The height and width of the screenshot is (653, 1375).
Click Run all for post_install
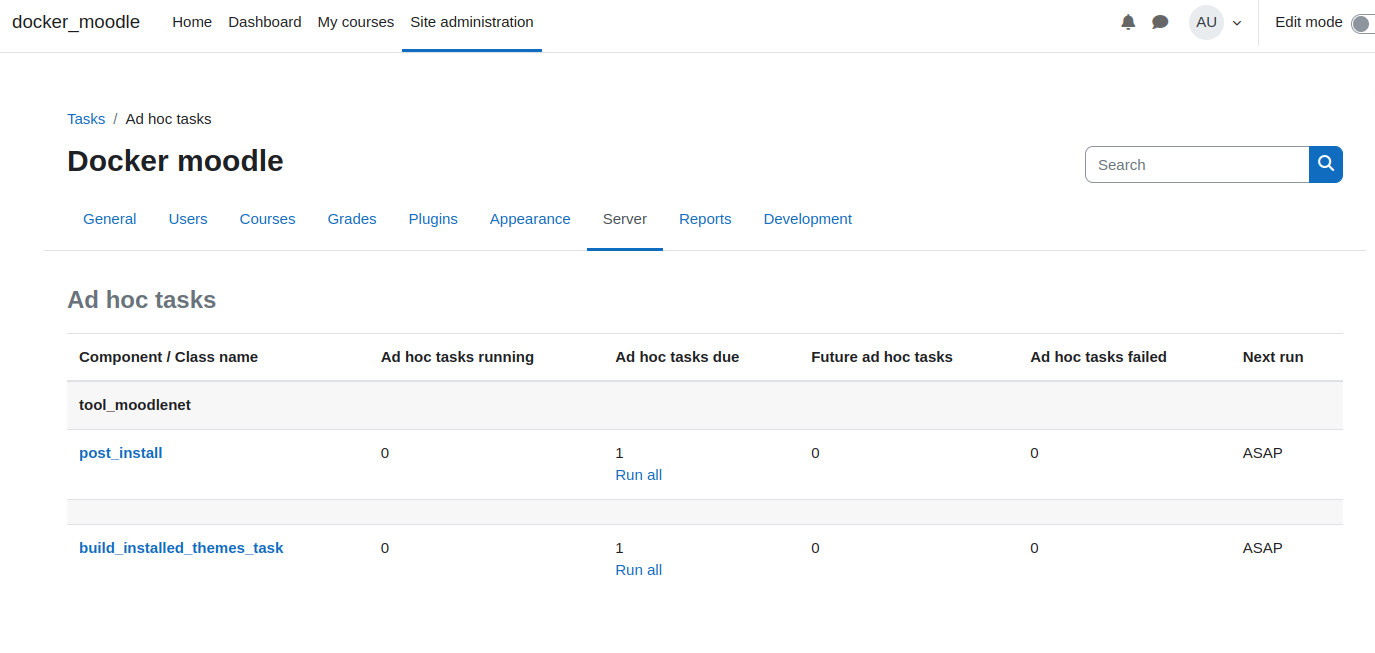639,475
